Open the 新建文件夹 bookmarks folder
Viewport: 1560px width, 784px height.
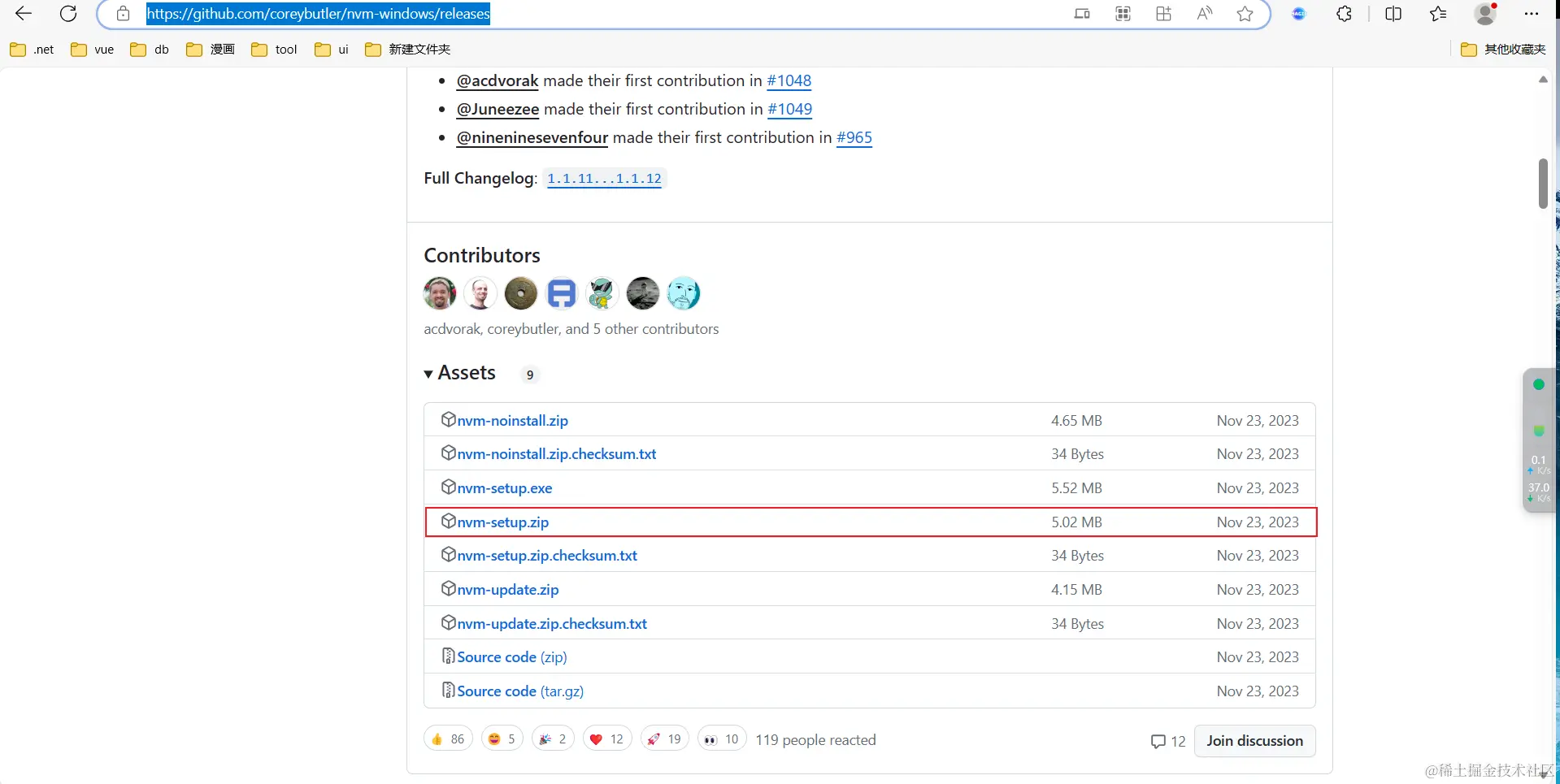(408, 50)
